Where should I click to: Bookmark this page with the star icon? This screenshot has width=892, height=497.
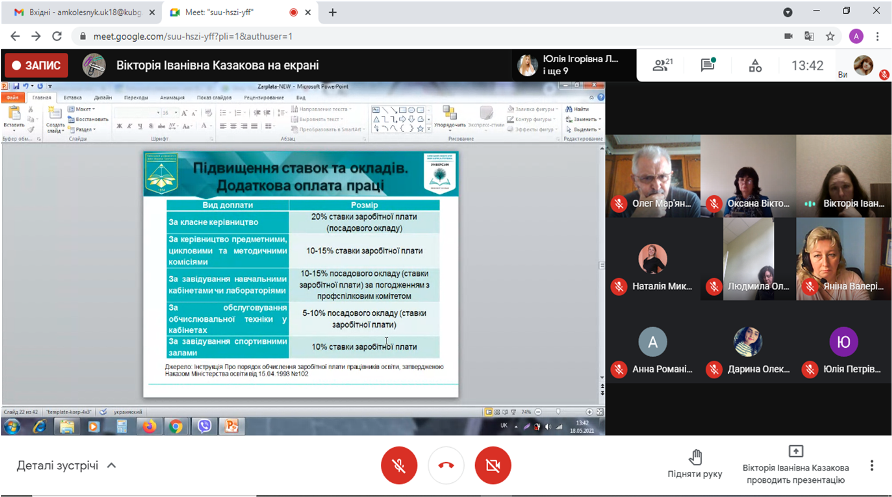coord(830,36)
